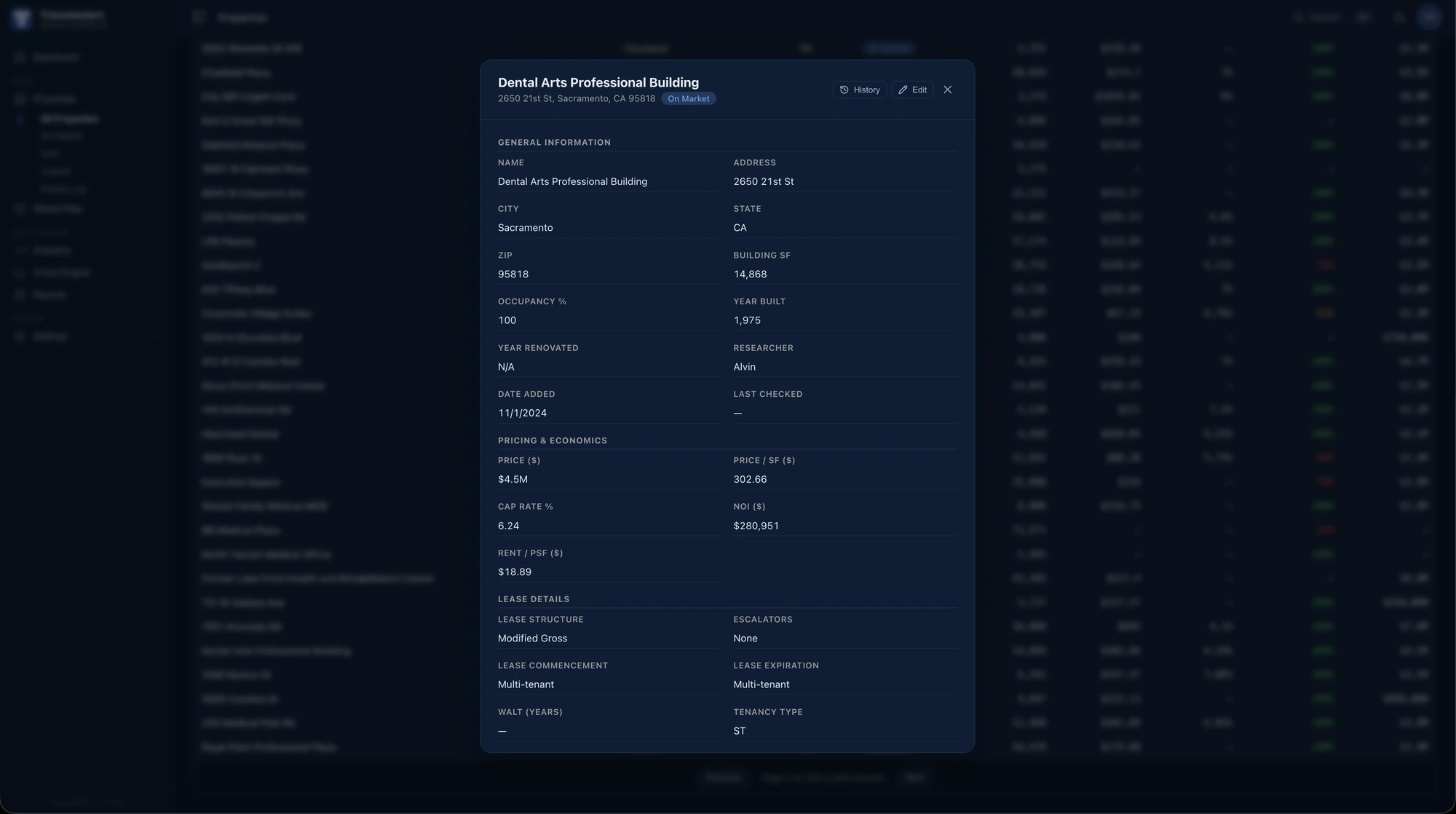
Task: Click the Price / SF value 302.66
Action: click(750, 479)
